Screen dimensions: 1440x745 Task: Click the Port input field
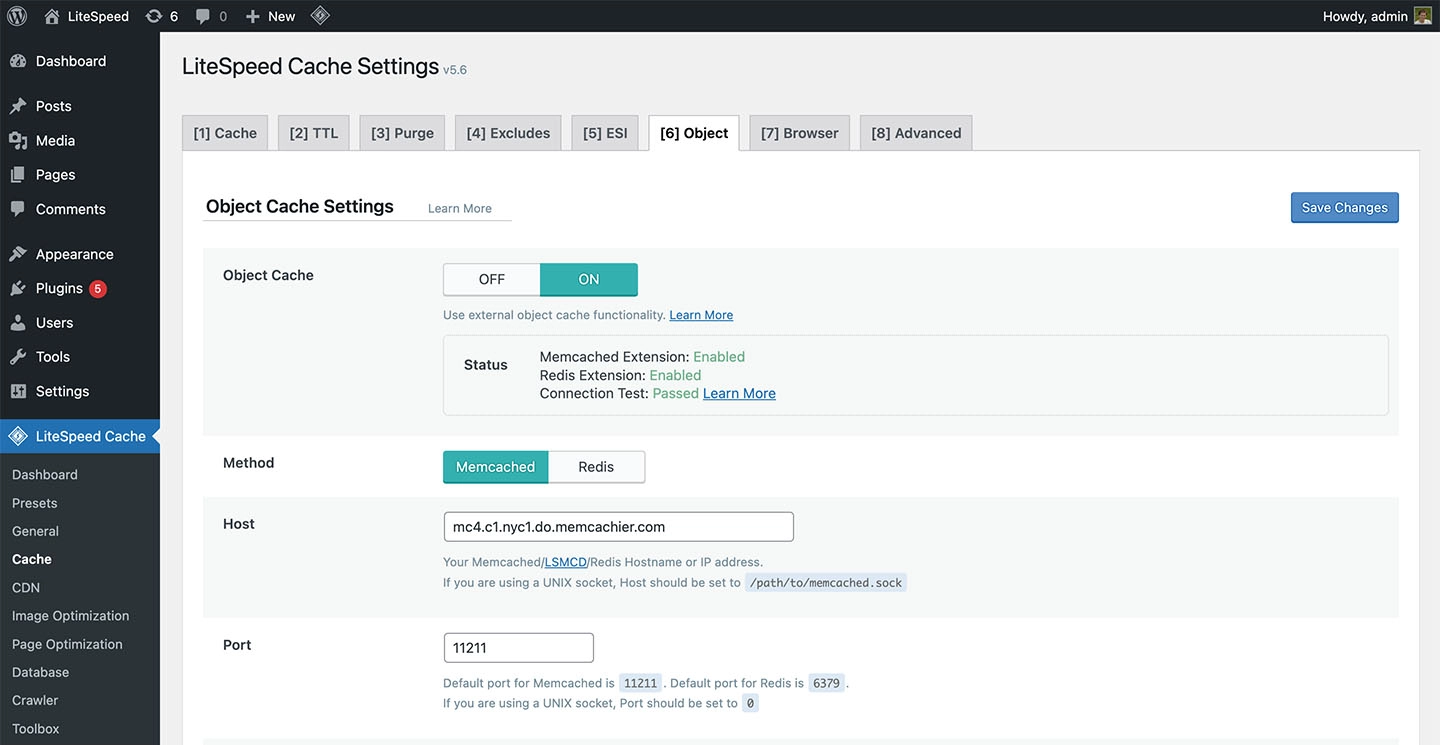coord(518,648)
